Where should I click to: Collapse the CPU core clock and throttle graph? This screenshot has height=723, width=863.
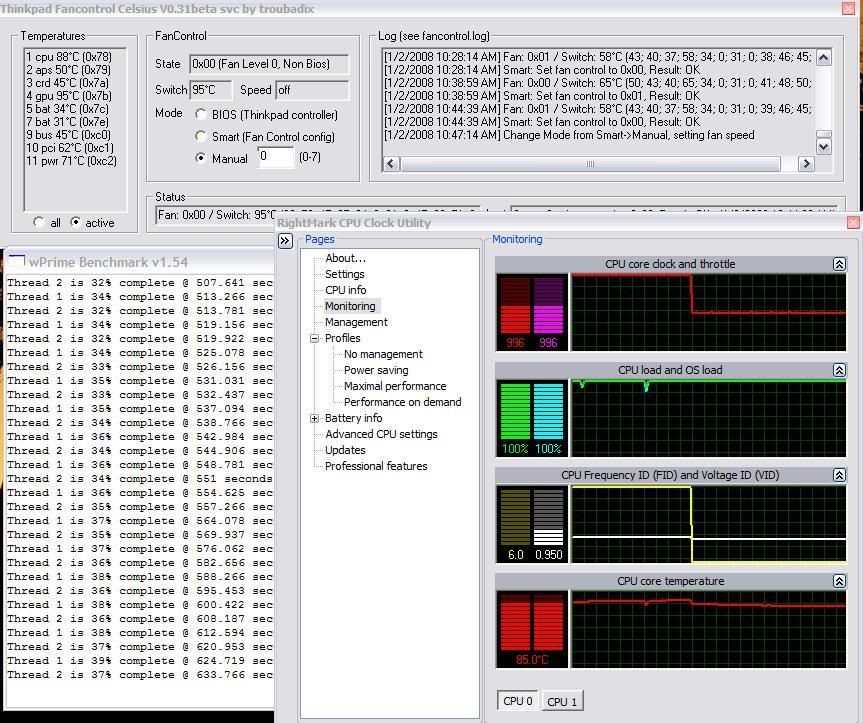click(x=839, y=264)
